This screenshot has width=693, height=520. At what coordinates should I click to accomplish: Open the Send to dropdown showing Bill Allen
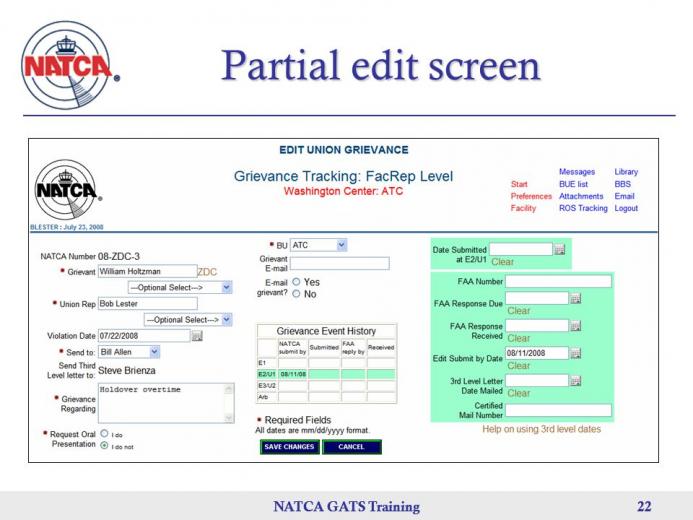[x=129, y=352]
